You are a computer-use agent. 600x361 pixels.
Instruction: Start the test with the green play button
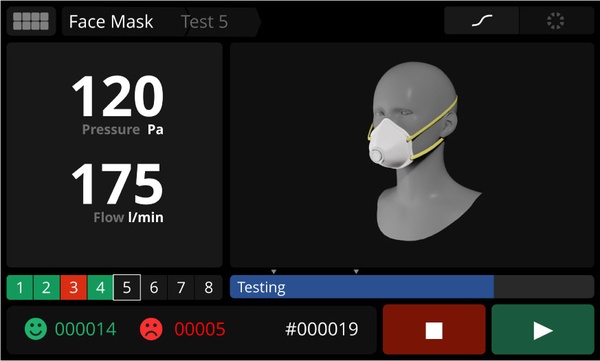[x=543, y=330]
